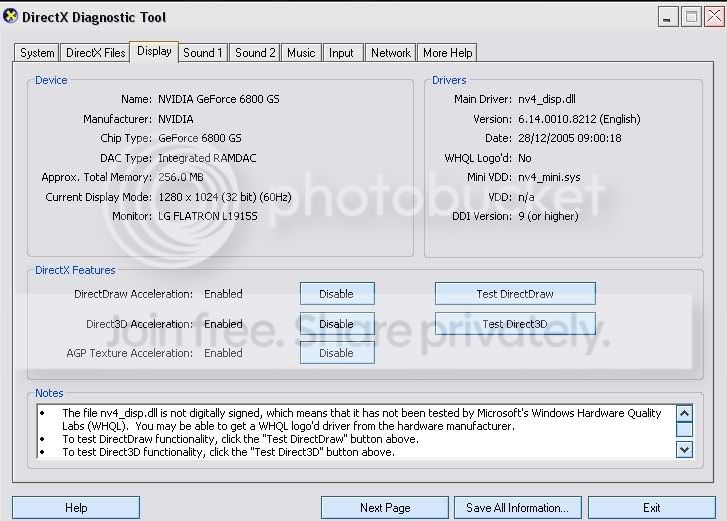Image resolution: width=727 pixels, height=521 pixels.
Task: Close the DirectX Diagnostic Tool window
Action: 714,17
